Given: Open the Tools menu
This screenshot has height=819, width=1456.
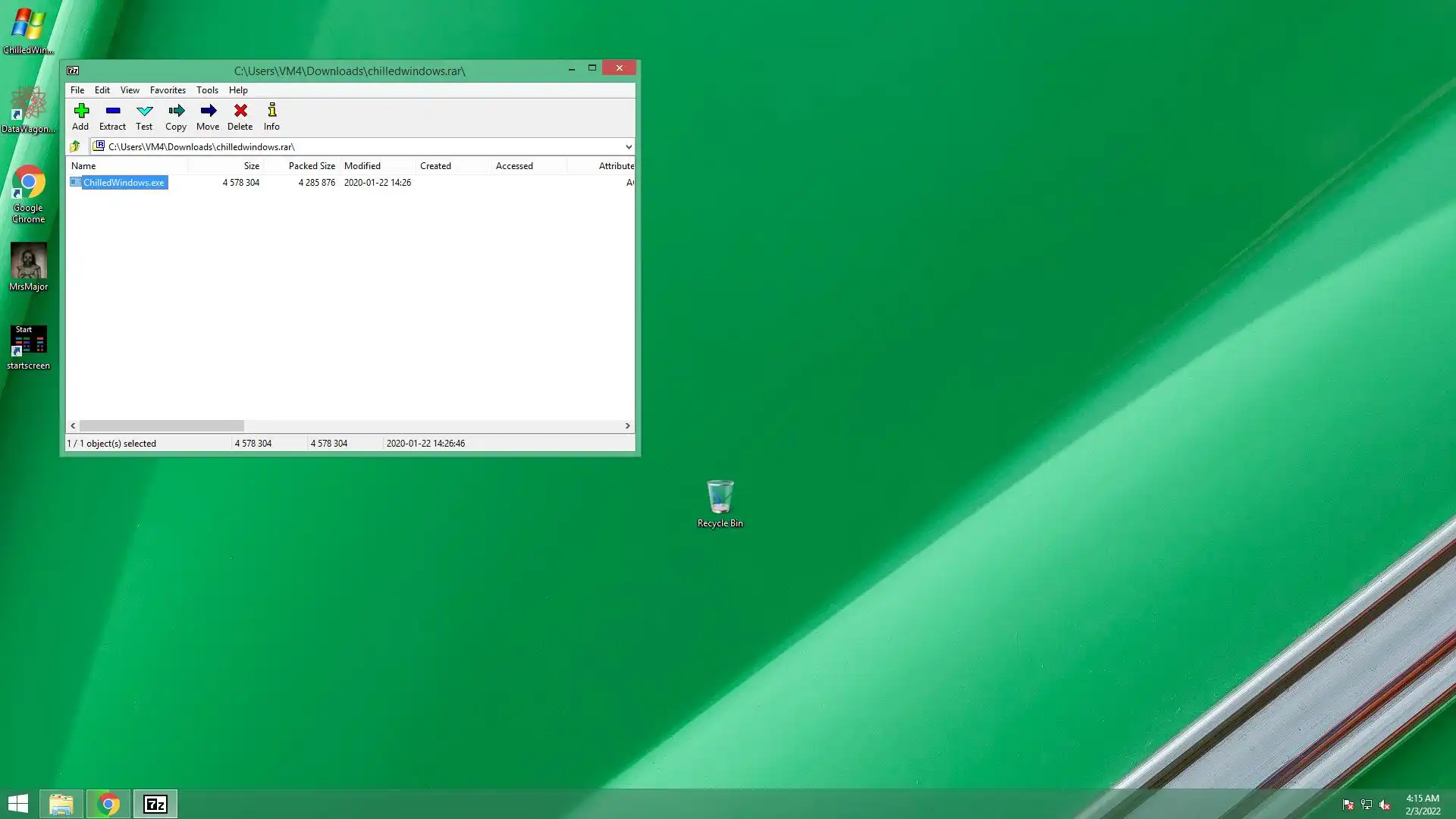Looking at the screenshot, I should [x=207, y=90].
